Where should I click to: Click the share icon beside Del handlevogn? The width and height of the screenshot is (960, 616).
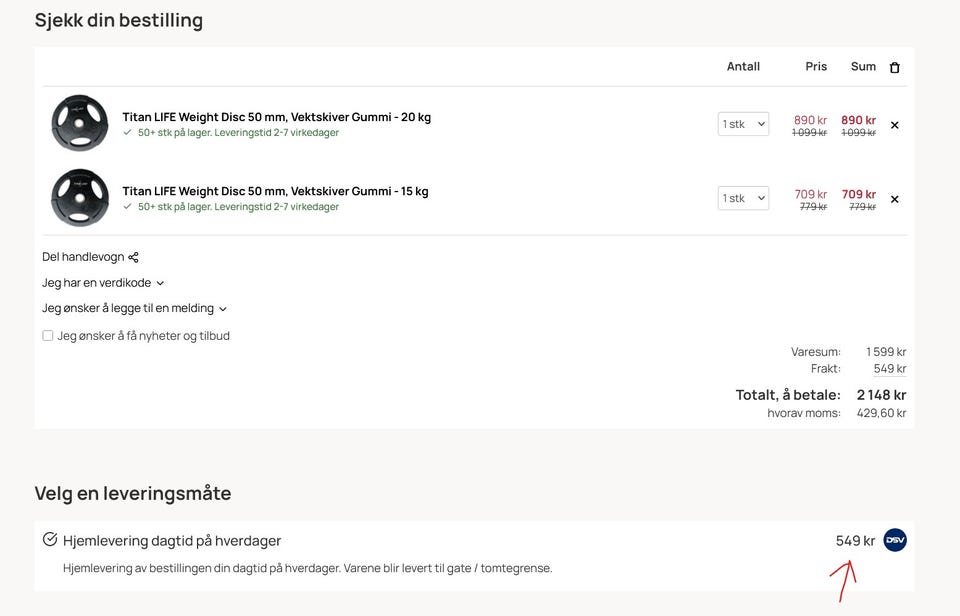[133, 257]
